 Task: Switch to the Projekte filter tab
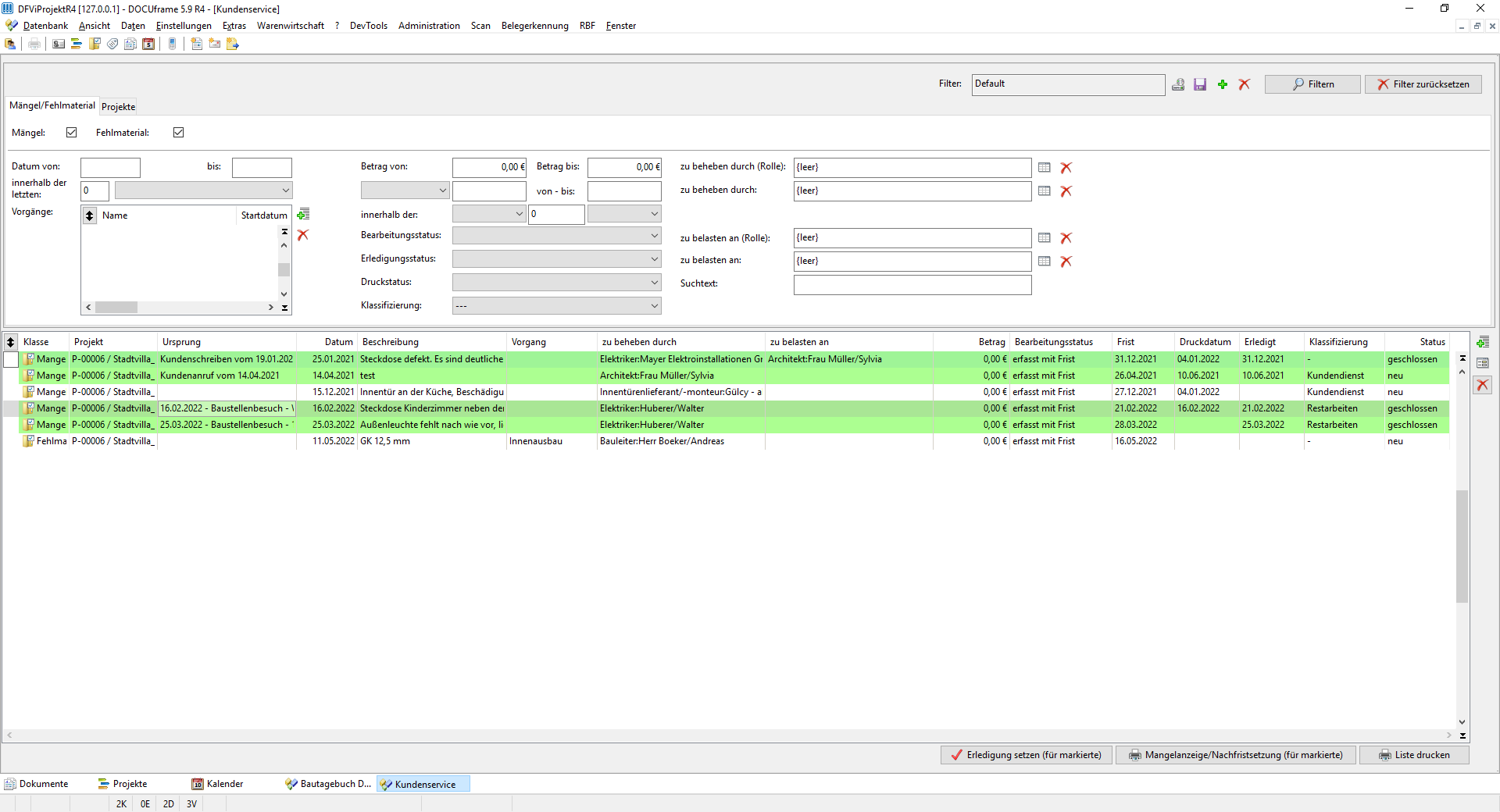pos(119,107)
